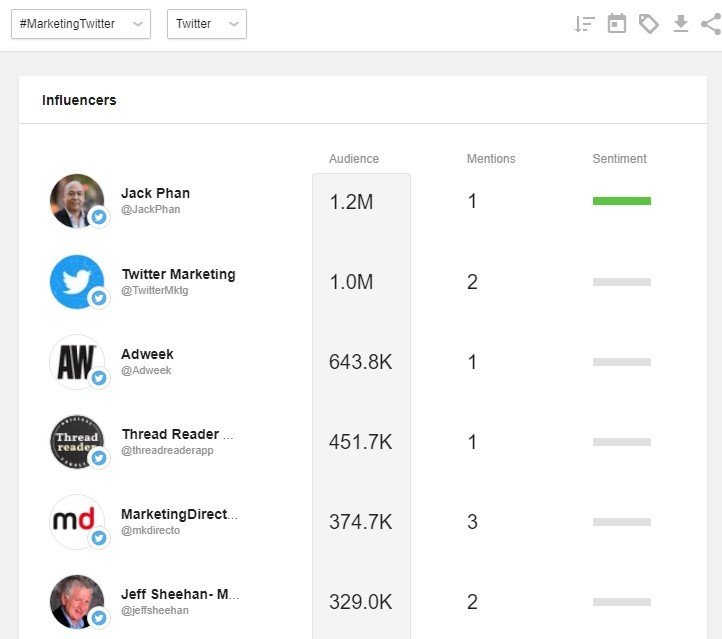The image size is (722, 639).
Task: Open the @mkdirecto handle link
Action: pos(151,530)
